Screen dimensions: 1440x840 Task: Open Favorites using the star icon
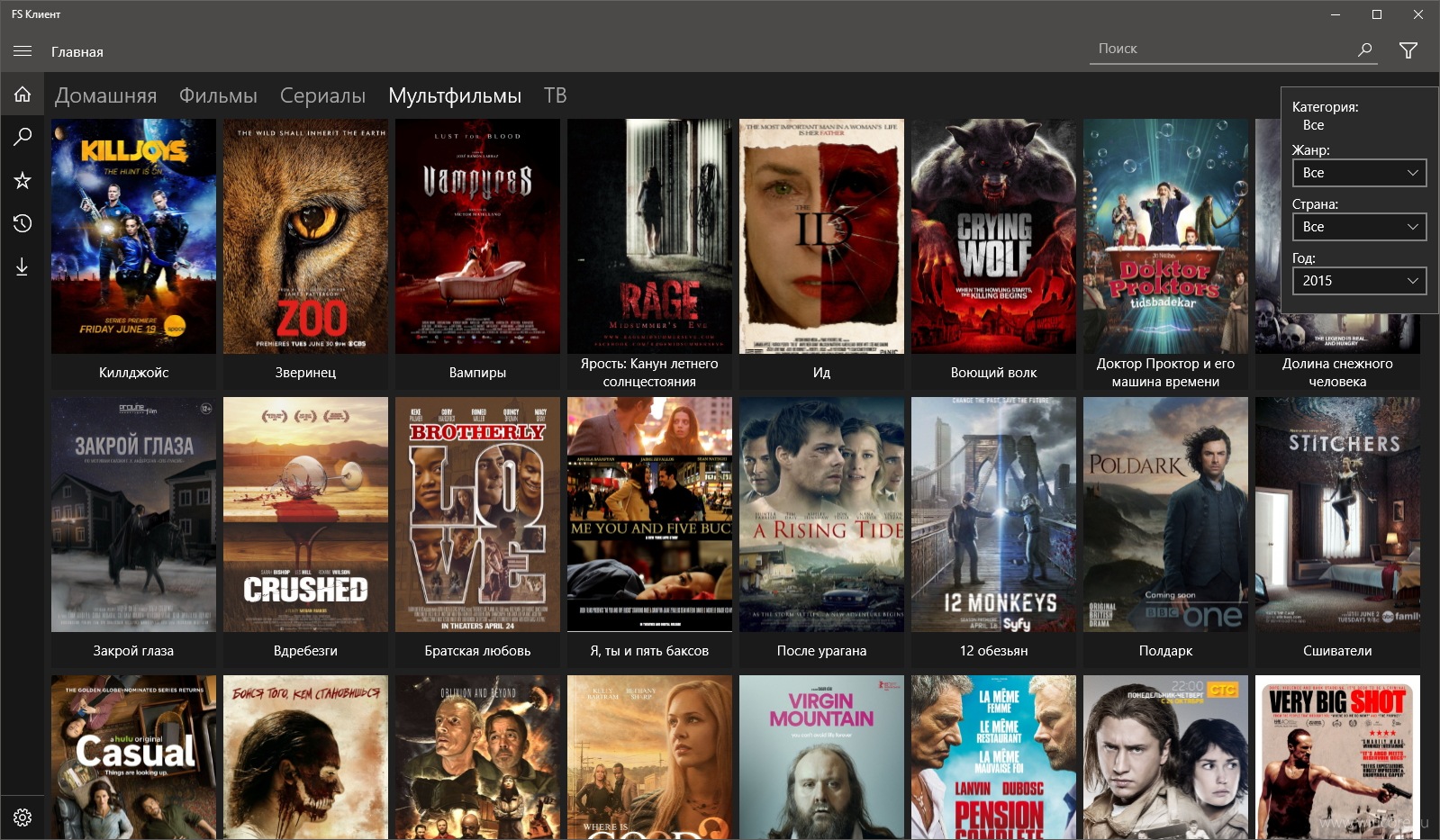tap(23, 180)
